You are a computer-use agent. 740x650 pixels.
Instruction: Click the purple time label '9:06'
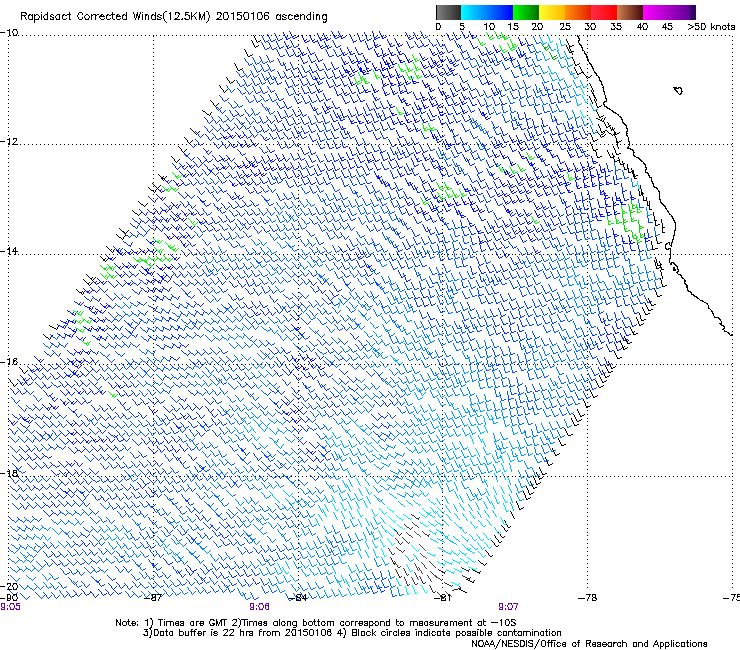[260, 607]
